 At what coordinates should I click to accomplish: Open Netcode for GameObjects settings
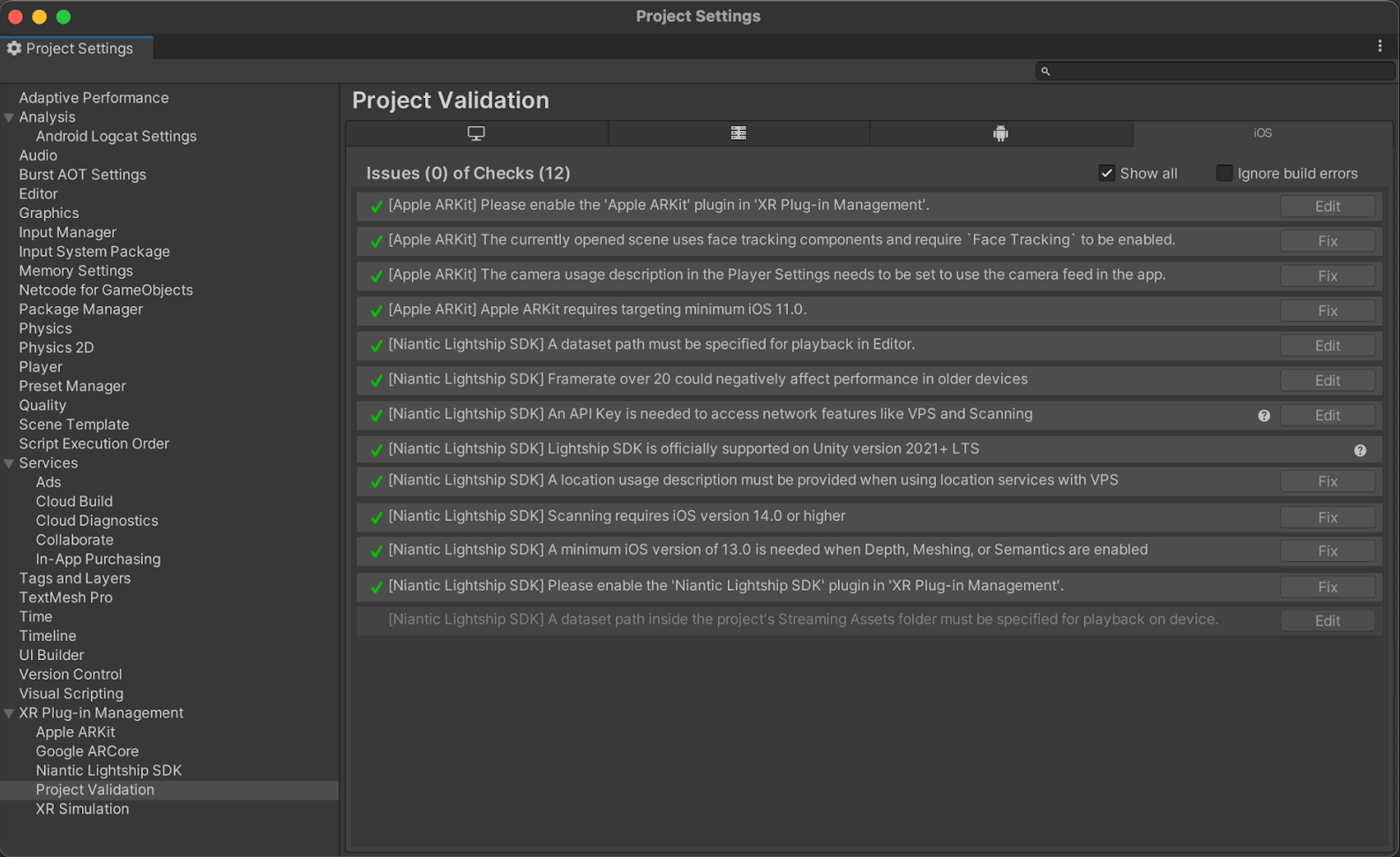106,290
